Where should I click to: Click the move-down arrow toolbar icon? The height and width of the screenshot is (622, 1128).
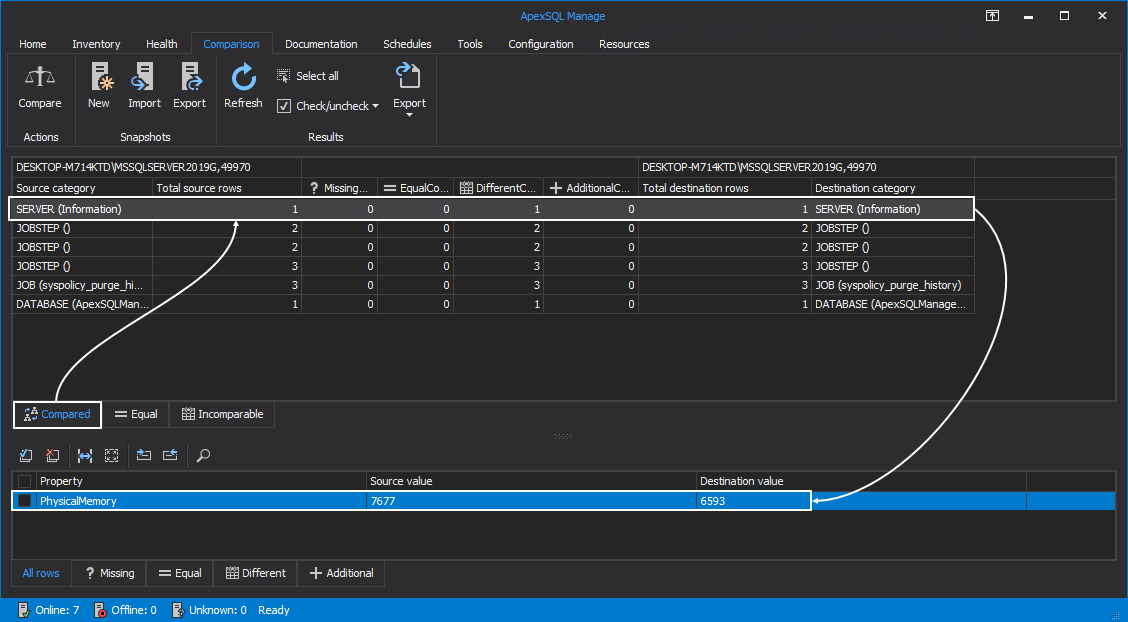click(x=144, y=455)
